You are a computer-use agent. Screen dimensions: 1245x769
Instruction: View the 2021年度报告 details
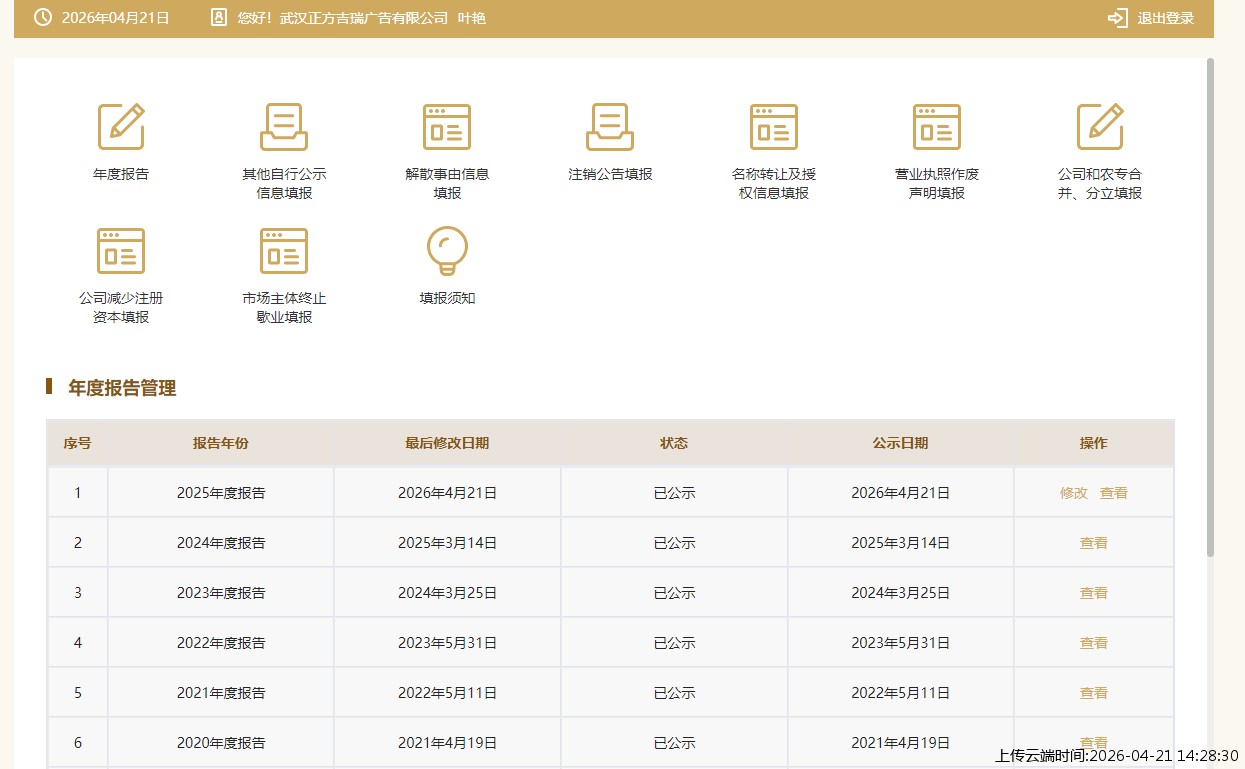click(x=1094, y=693)
